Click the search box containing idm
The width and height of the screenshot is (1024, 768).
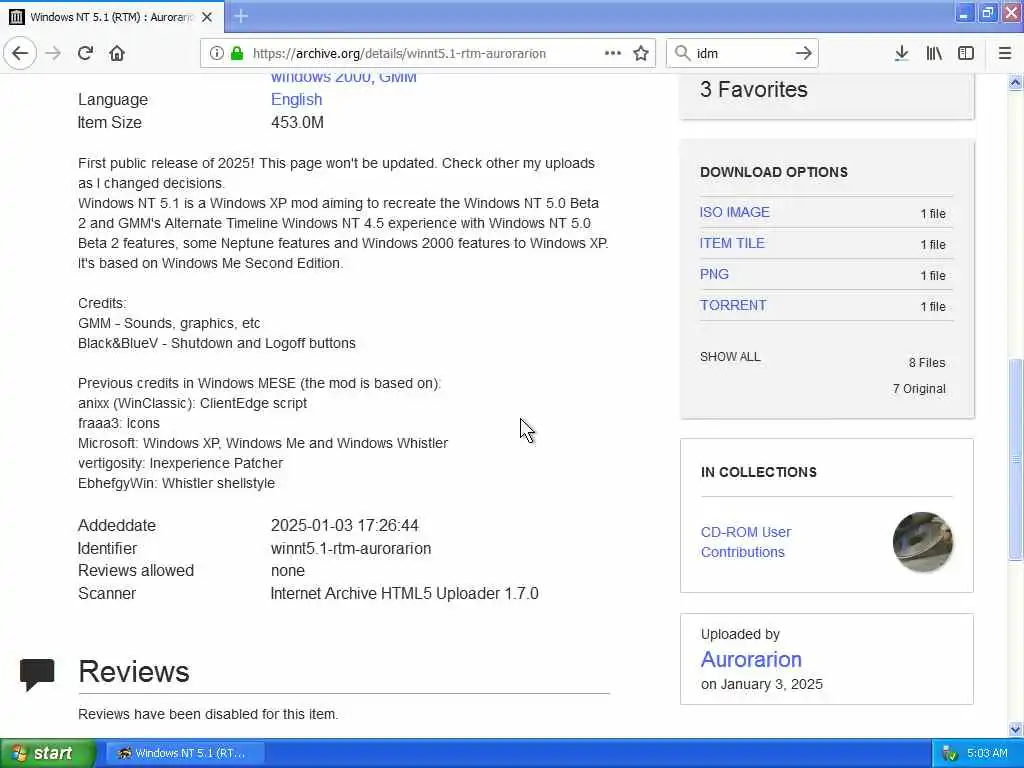point(741,54)
